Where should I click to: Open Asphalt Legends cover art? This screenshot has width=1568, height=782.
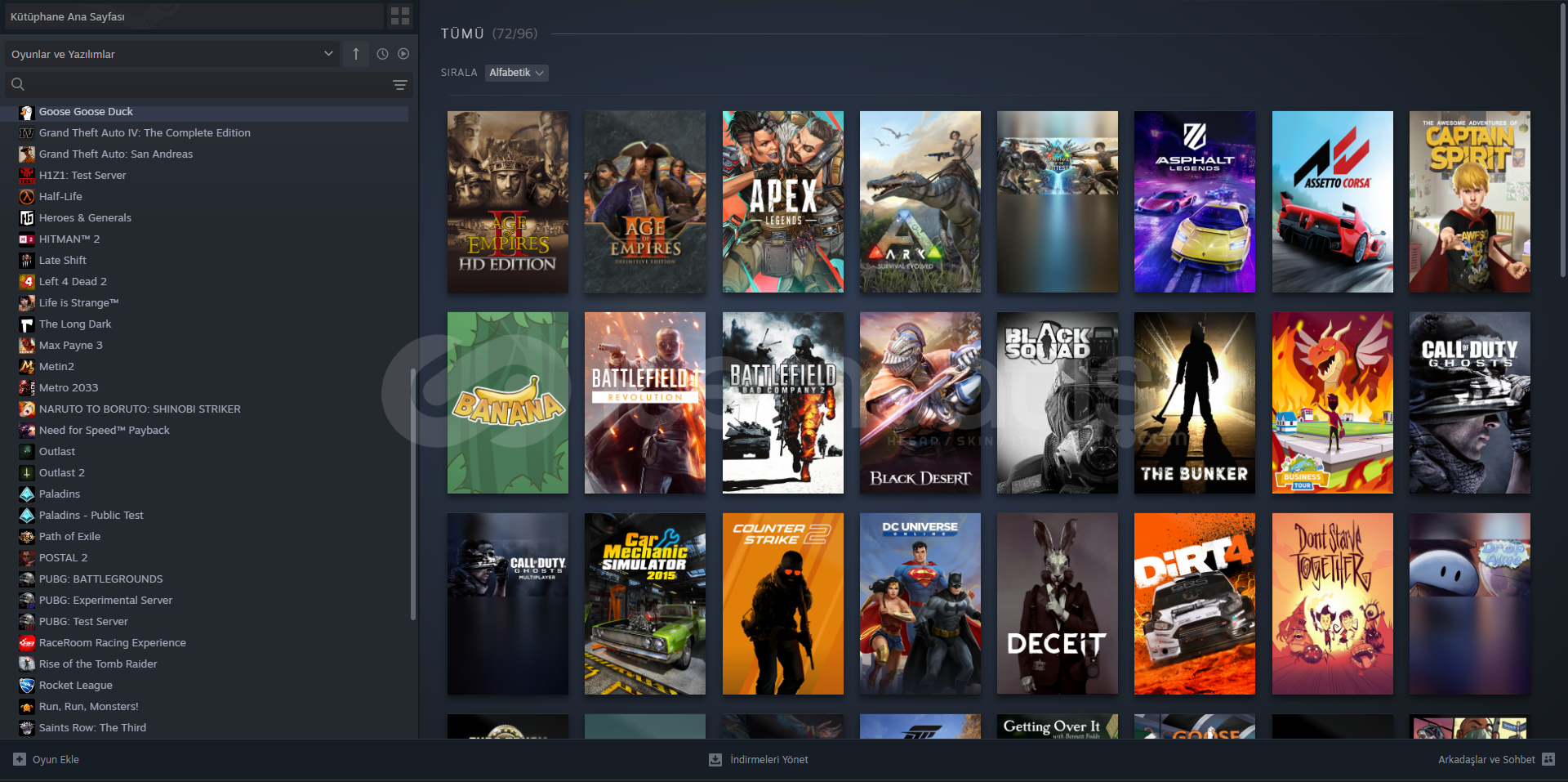click(1195, 202)
